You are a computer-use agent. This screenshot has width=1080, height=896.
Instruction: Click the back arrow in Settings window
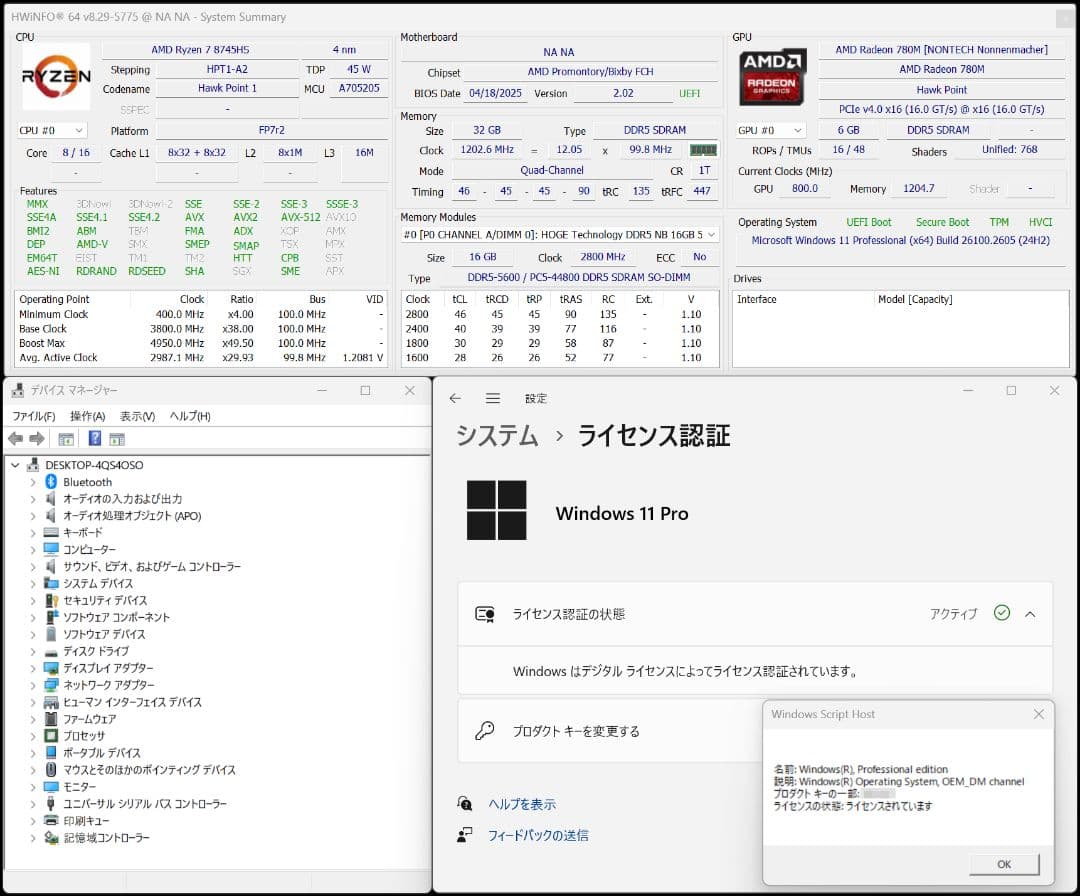pos(455,398)
